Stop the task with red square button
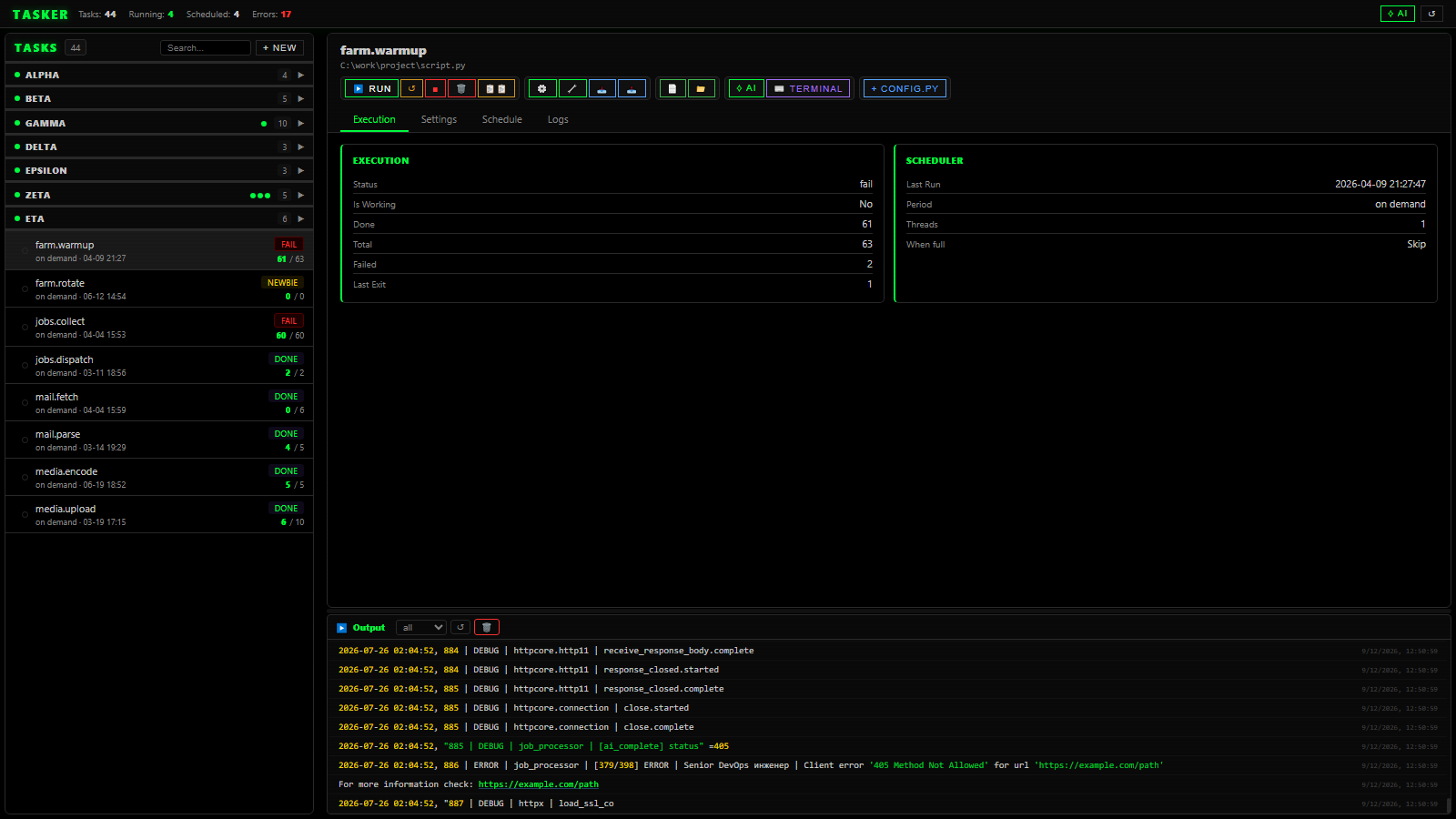This screenshot has height=819, width=1456. pos(435,88)
